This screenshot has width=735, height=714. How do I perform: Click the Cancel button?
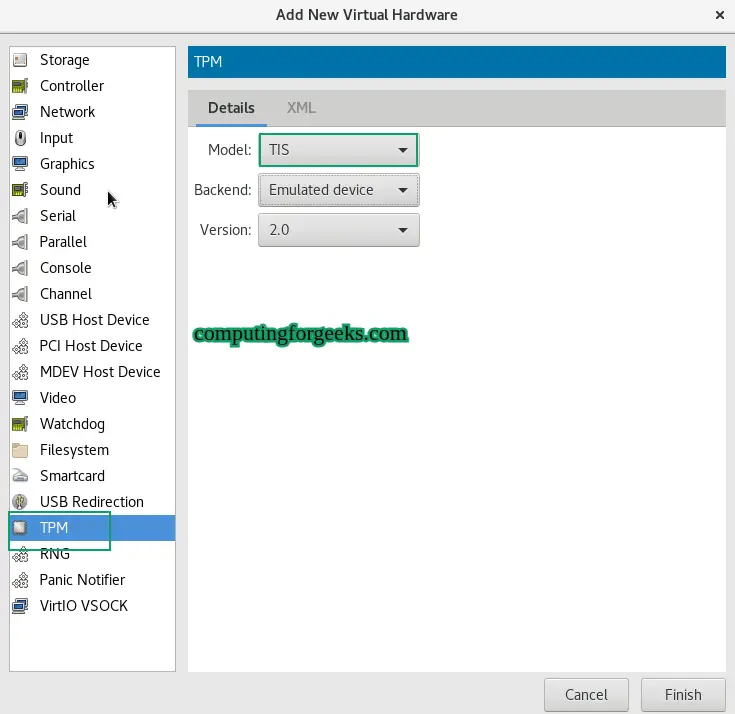pyautogui.click(x=586, y=695)
